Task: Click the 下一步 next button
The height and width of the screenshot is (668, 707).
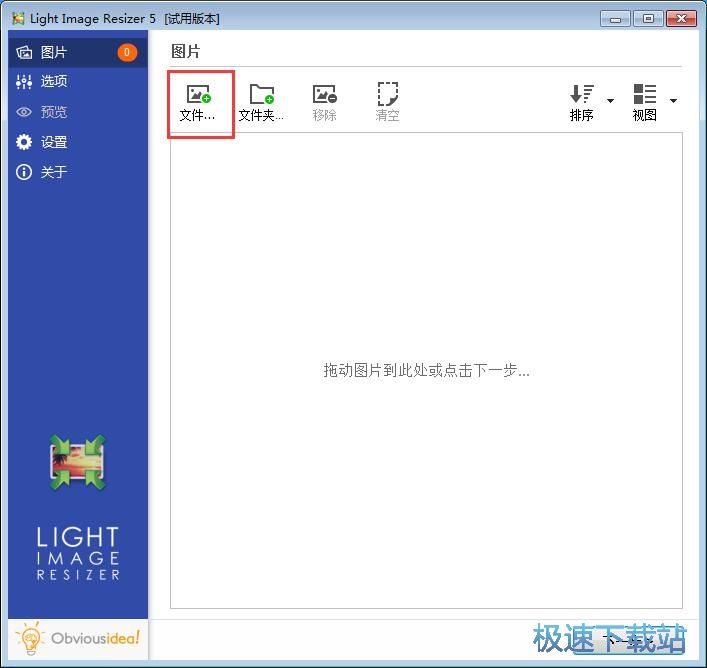Action: pyautogui.click(x=628, y=640)
